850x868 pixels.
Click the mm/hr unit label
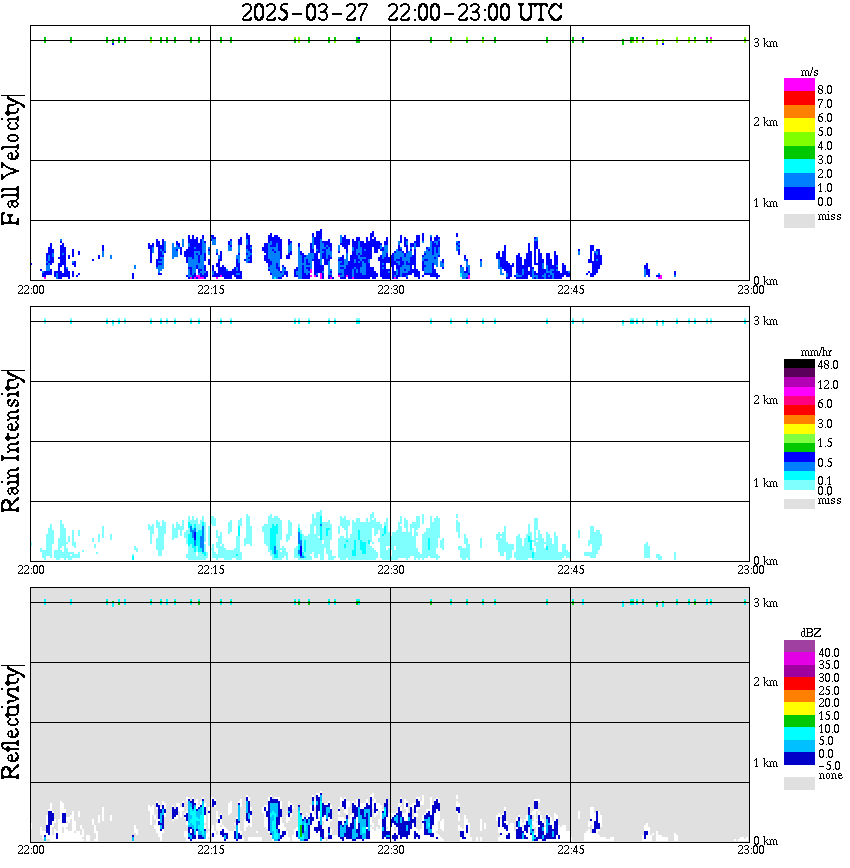coord(816,353)
